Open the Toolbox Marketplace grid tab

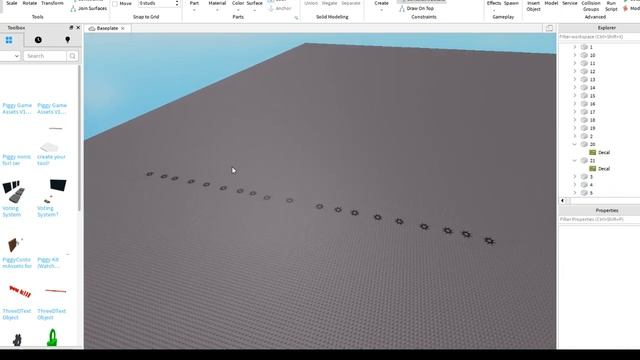(9, 40)
